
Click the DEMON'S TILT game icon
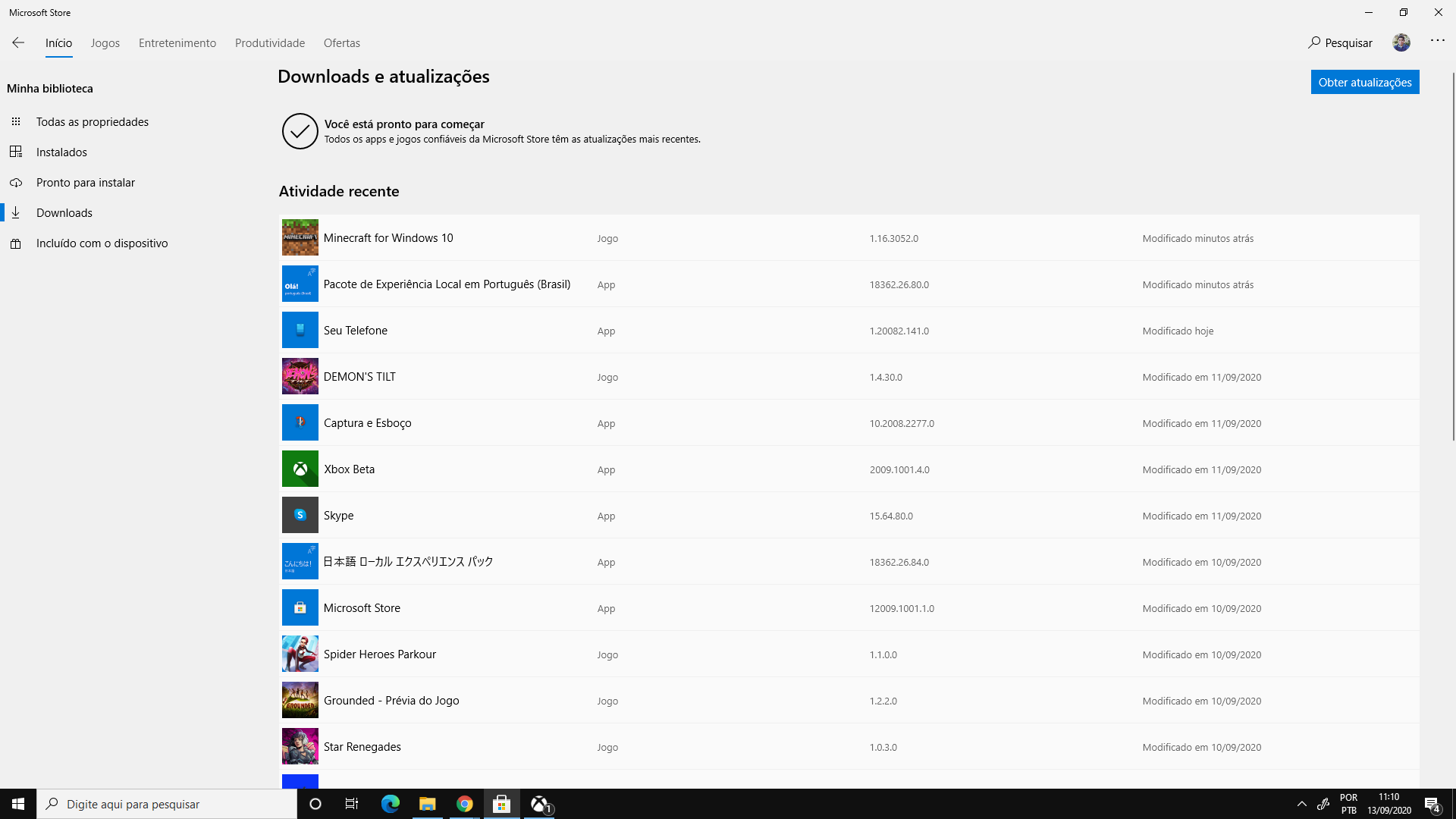click(x=299, y=376)
